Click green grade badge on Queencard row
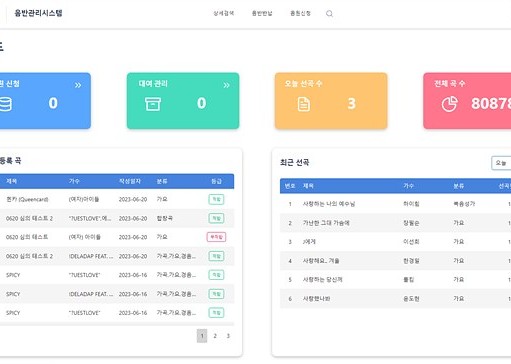 pos(216,199)
